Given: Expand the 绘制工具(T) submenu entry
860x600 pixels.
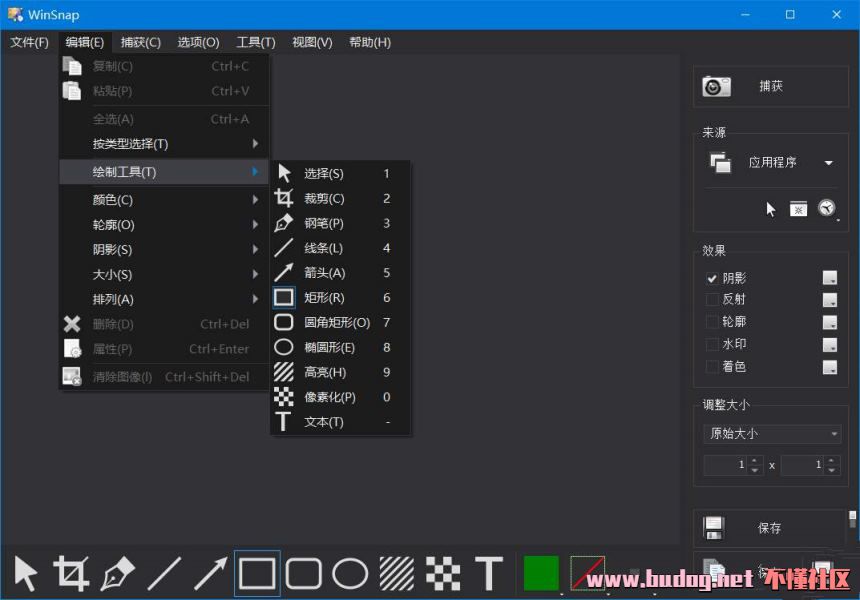Looking at the screenshot, I should (164, 172).
